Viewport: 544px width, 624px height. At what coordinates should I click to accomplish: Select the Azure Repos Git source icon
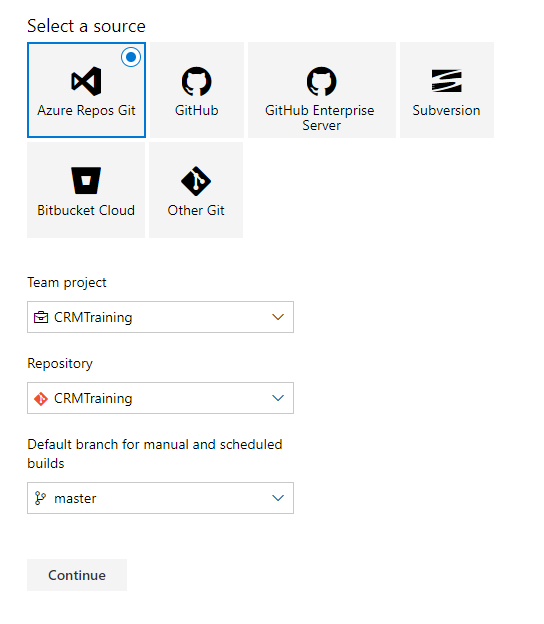click(86, 81)
